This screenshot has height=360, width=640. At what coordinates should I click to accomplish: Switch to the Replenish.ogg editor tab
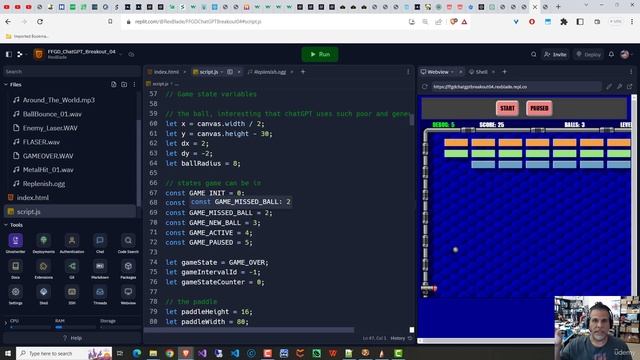click(x=270, y=72)
